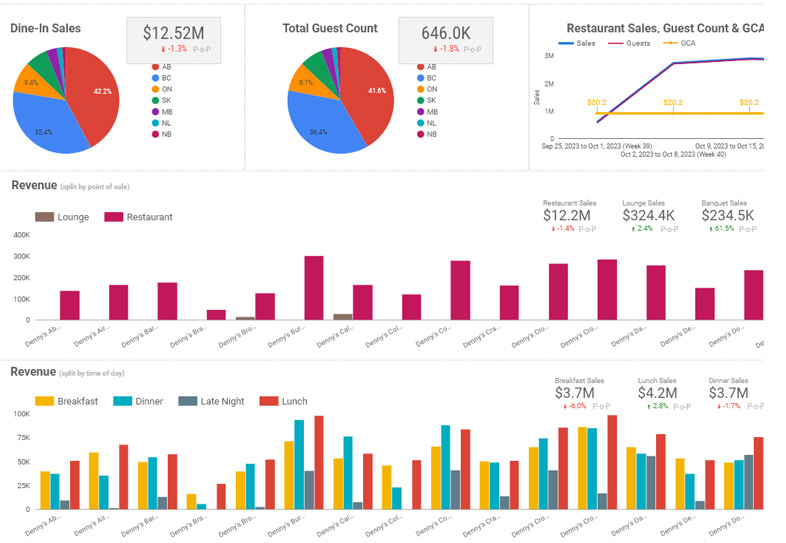Click the SK legend dot in Dine-In Sales
This screenshot has width=786, height=543.
pyautogui.click(x=155, y=99)
